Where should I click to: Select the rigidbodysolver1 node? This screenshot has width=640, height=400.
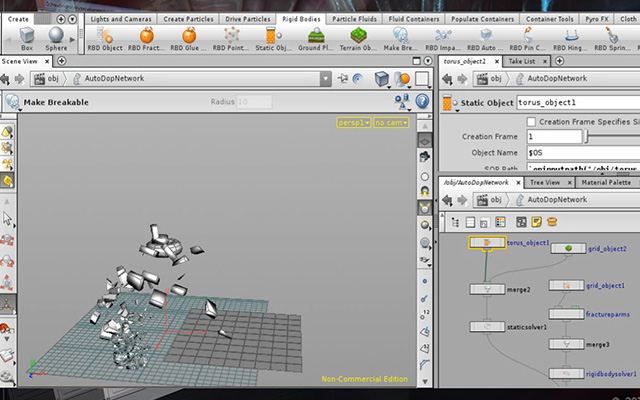(566, 373)
